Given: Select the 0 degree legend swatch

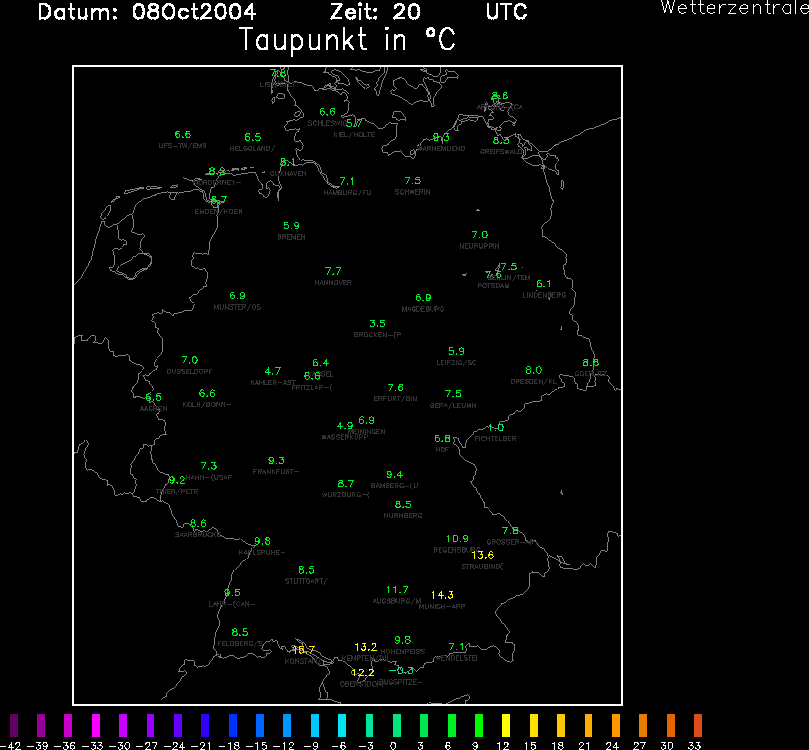Looking at the screenshot, I should (397, 725).
